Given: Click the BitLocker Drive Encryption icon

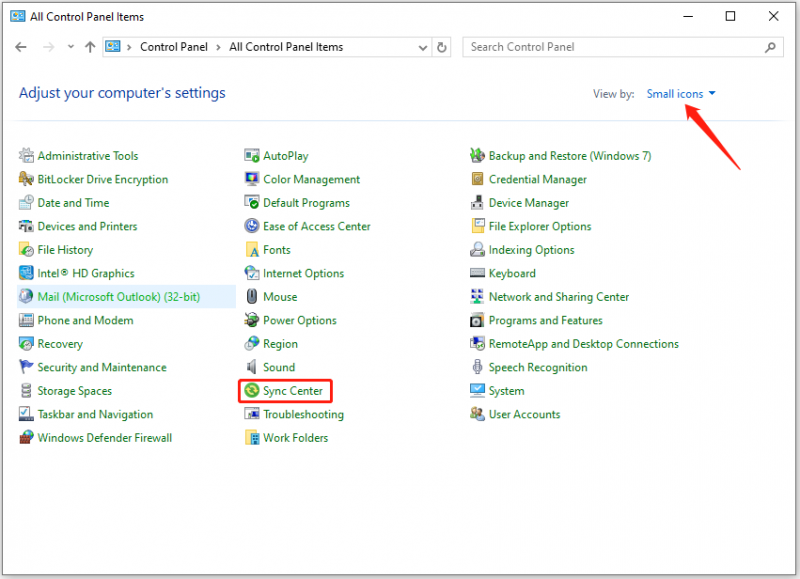Looking at the screenshot, I should 26,179.
